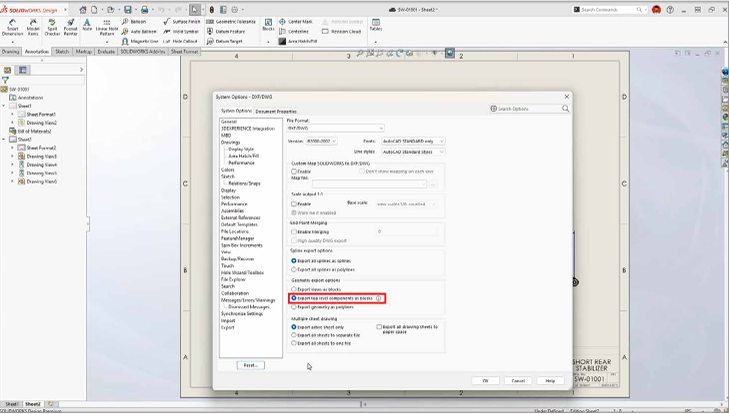729x414 pixels.
Task: Click the Search Options field
Action: point(530,109)
